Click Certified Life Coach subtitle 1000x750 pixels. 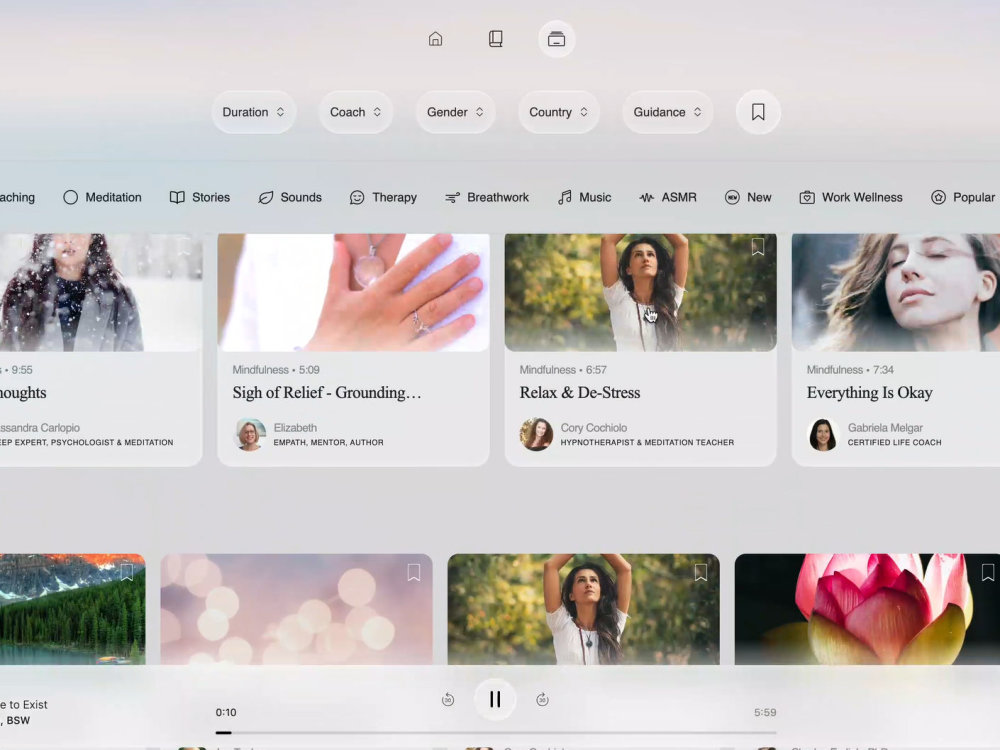(x=894, y=443)
